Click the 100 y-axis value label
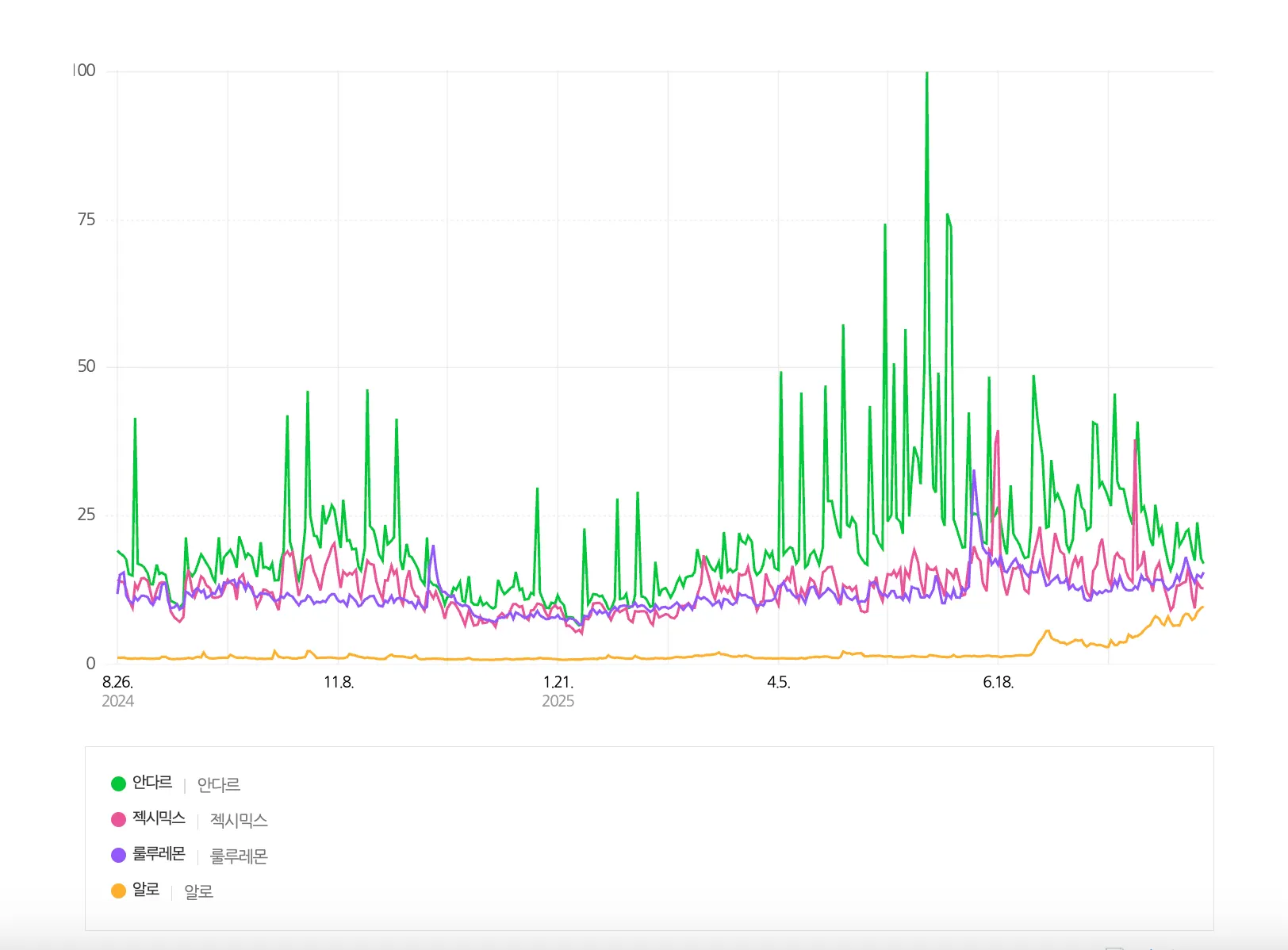 click(84, 71)
